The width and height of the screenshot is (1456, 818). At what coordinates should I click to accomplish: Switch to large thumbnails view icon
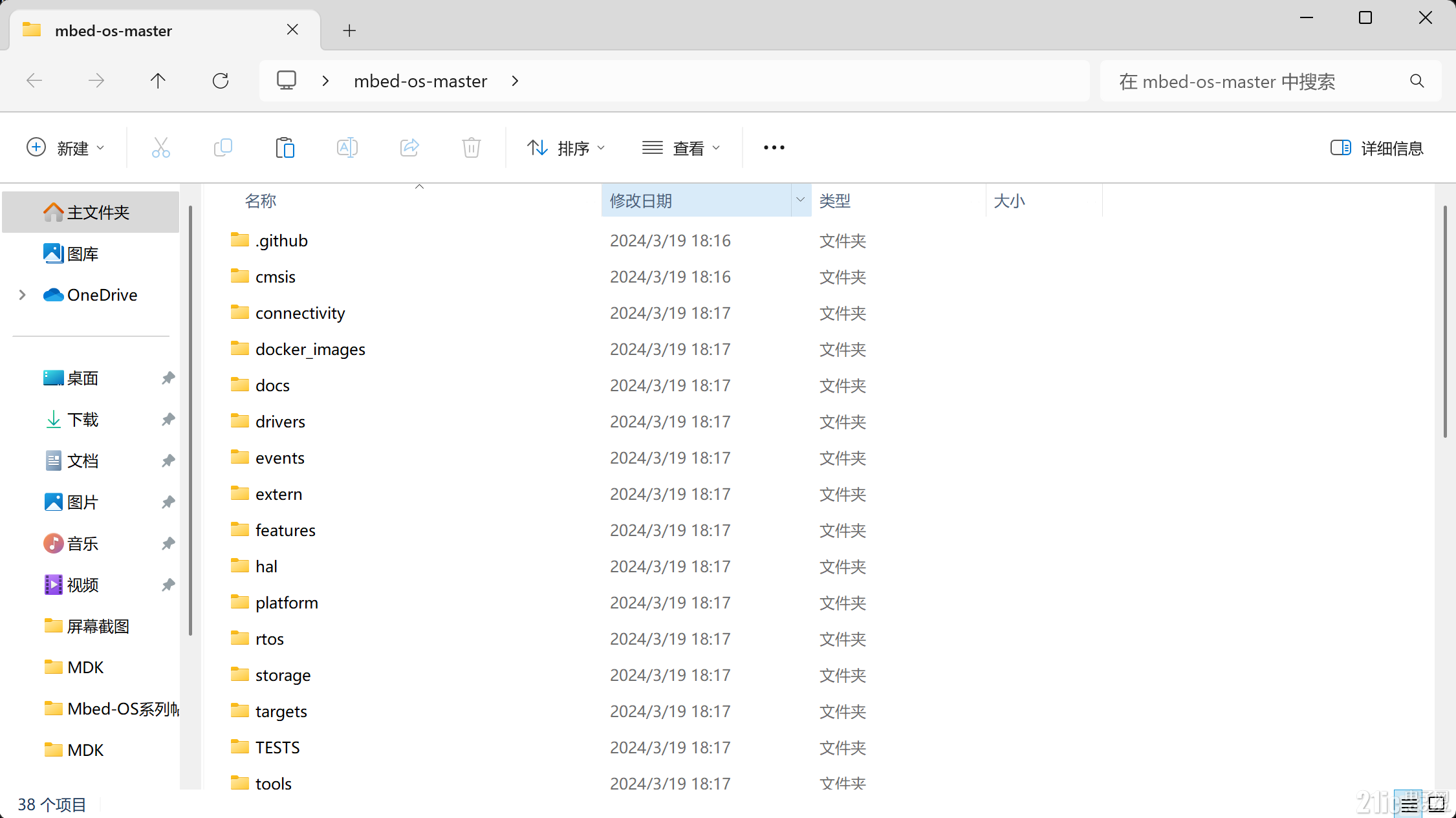click(x=1437, y=804)
